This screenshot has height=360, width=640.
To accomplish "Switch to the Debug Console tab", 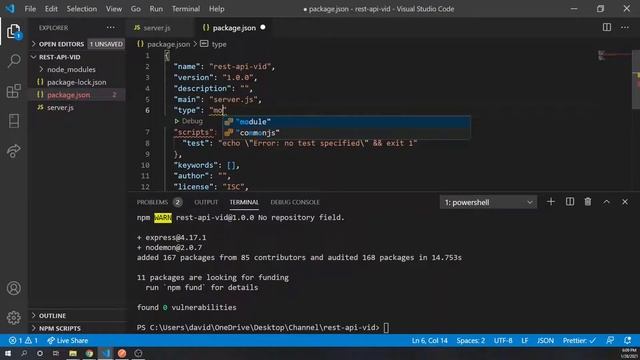I will (x=295, y=202).
